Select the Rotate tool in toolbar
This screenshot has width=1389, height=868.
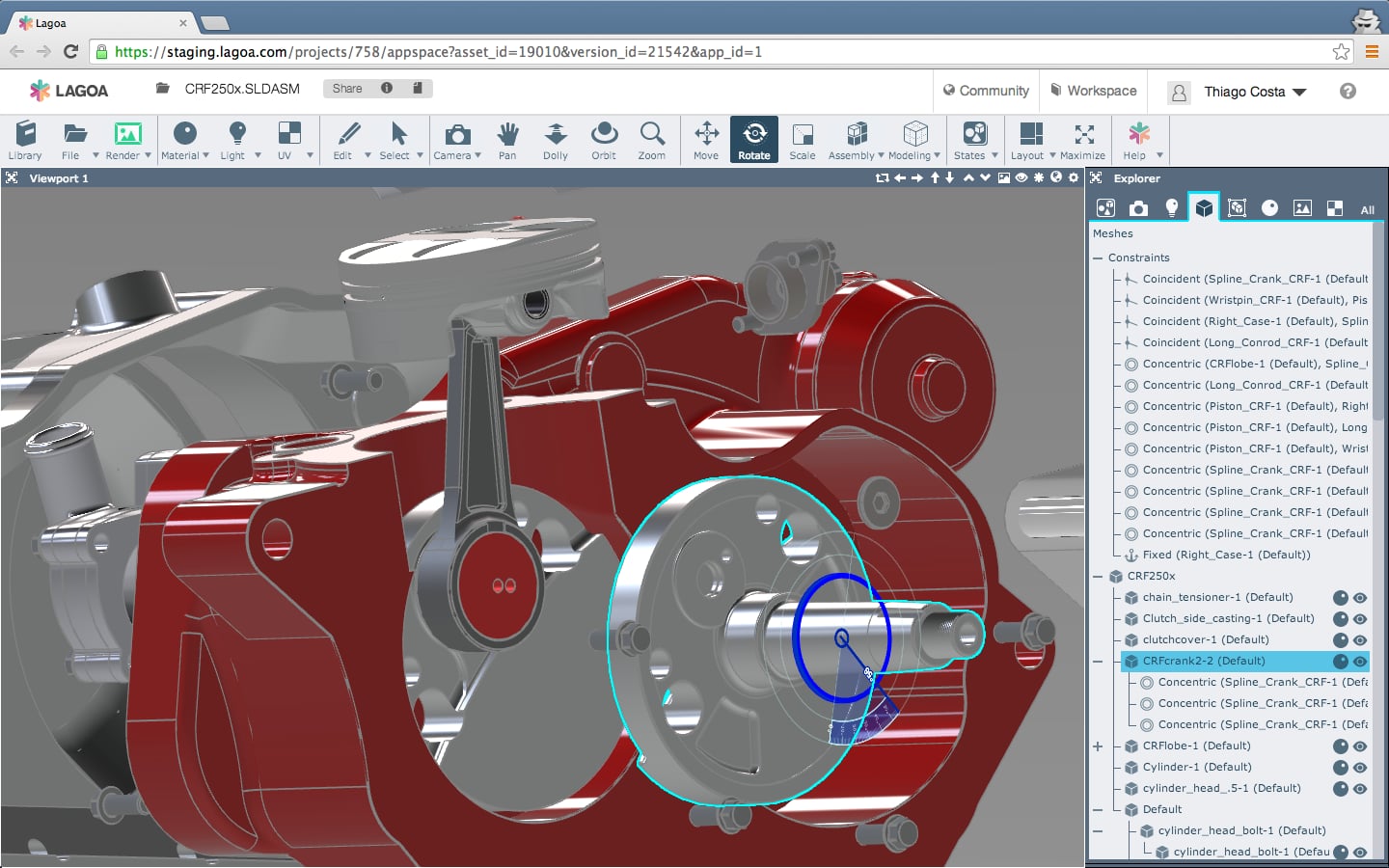(753, 141)
